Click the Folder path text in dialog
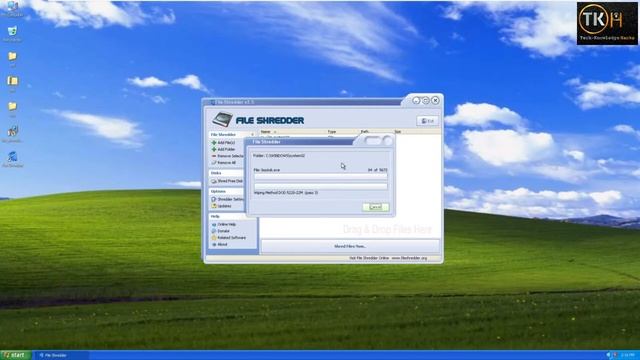The height and width of the screenshot is (360, 640). point(279,156)
